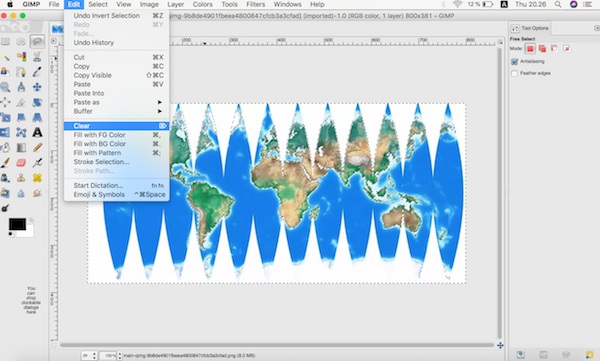
Task: Select the Scissors Select tool
Action: pos(37,57)
